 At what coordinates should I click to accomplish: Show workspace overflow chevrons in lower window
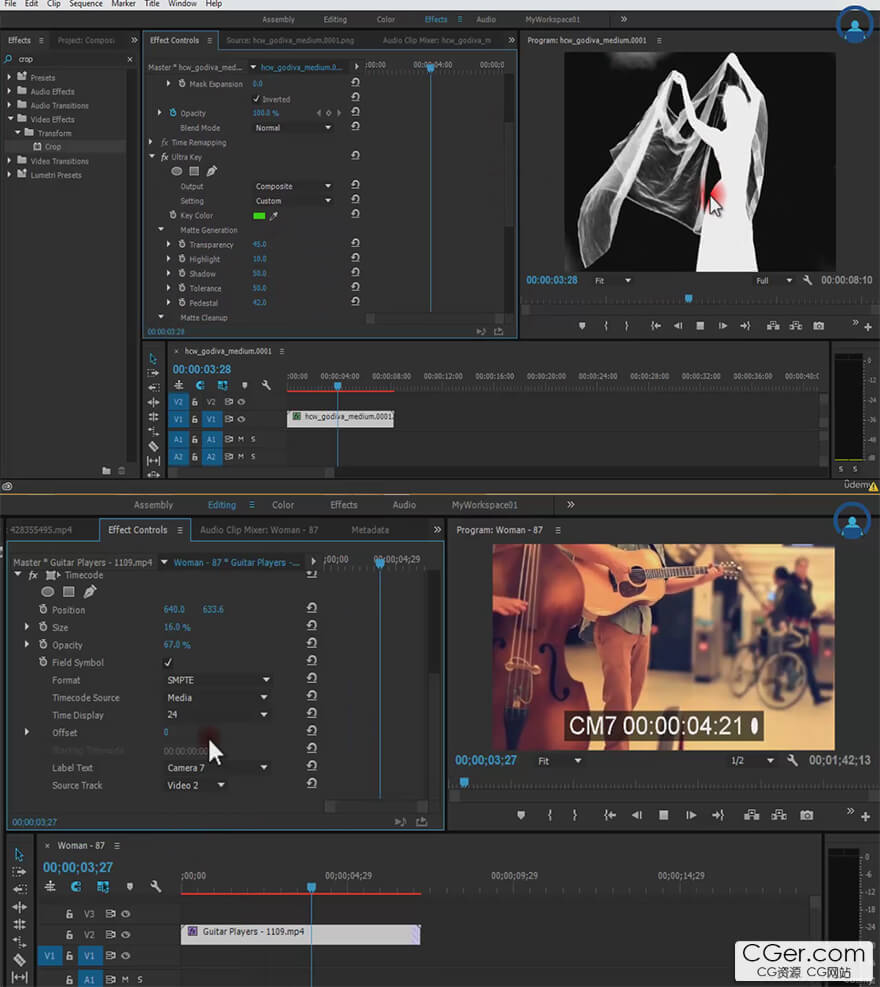click(570, 505)
